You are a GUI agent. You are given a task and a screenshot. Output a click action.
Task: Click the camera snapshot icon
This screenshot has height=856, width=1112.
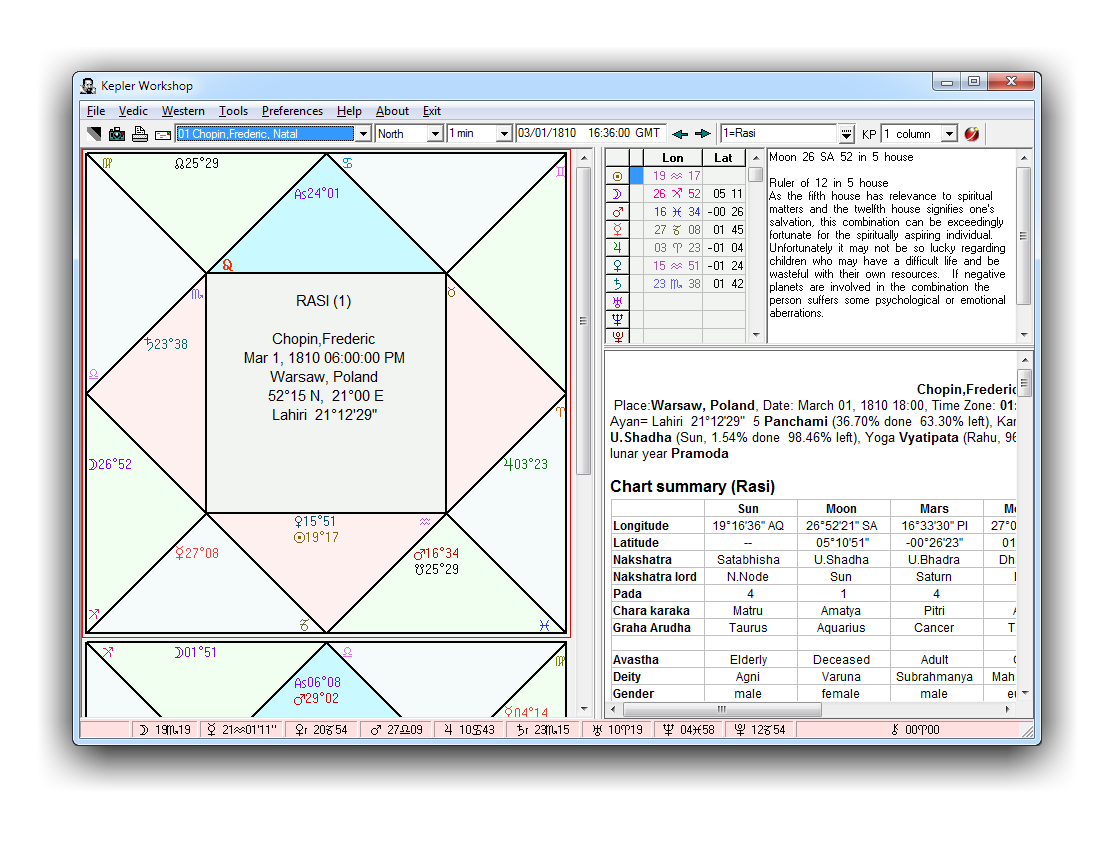pyautogui.click(x=117, y=133)
